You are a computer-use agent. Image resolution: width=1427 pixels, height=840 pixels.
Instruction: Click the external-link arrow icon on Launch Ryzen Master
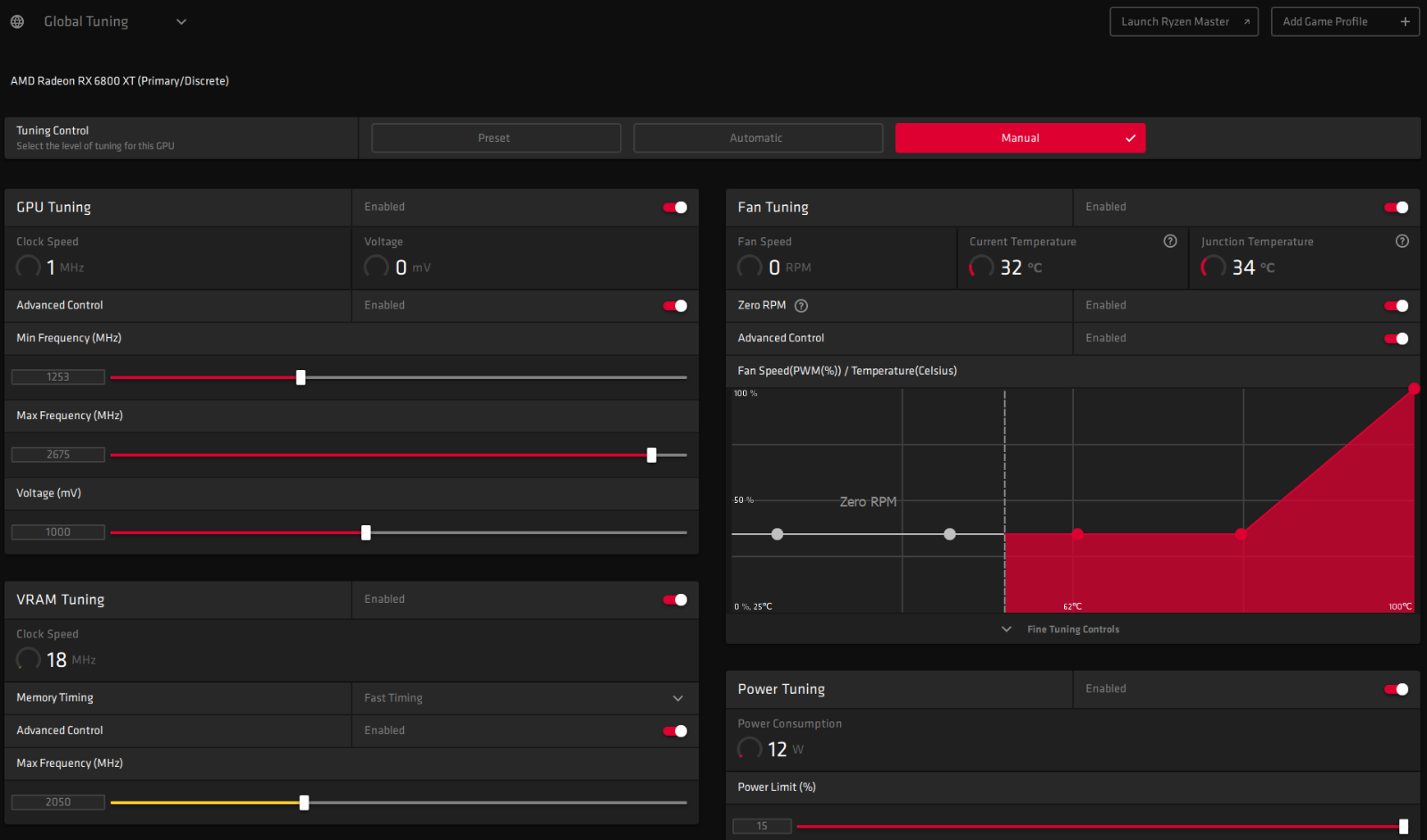(x=1246, y=21)
